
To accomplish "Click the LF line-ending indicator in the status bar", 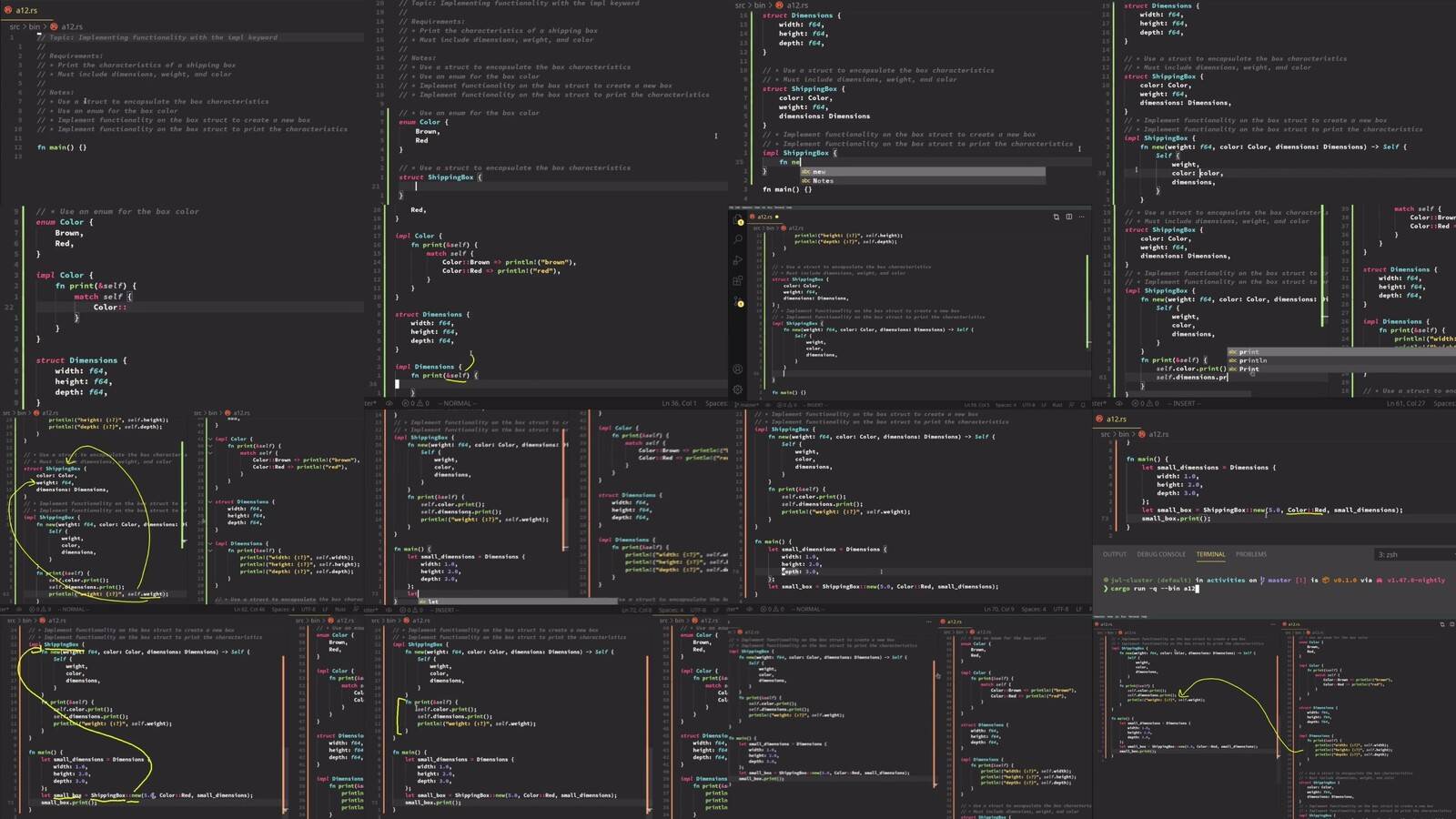I will [x=1046, y=403].
